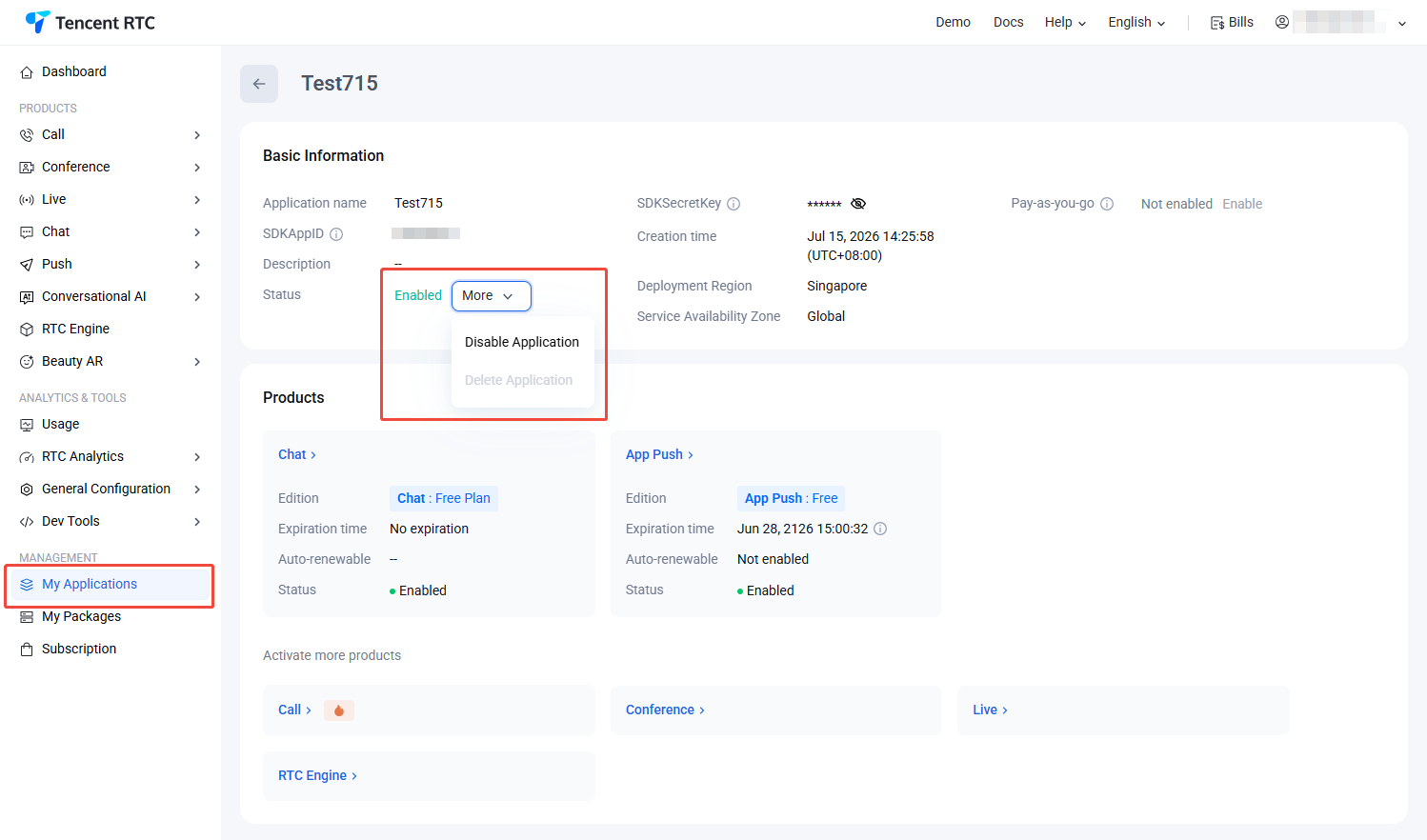Expand the General Configuration submenu chevron
Viewport: 1427px width, 840px height.
pyautogui.click(x=197, y=490)
